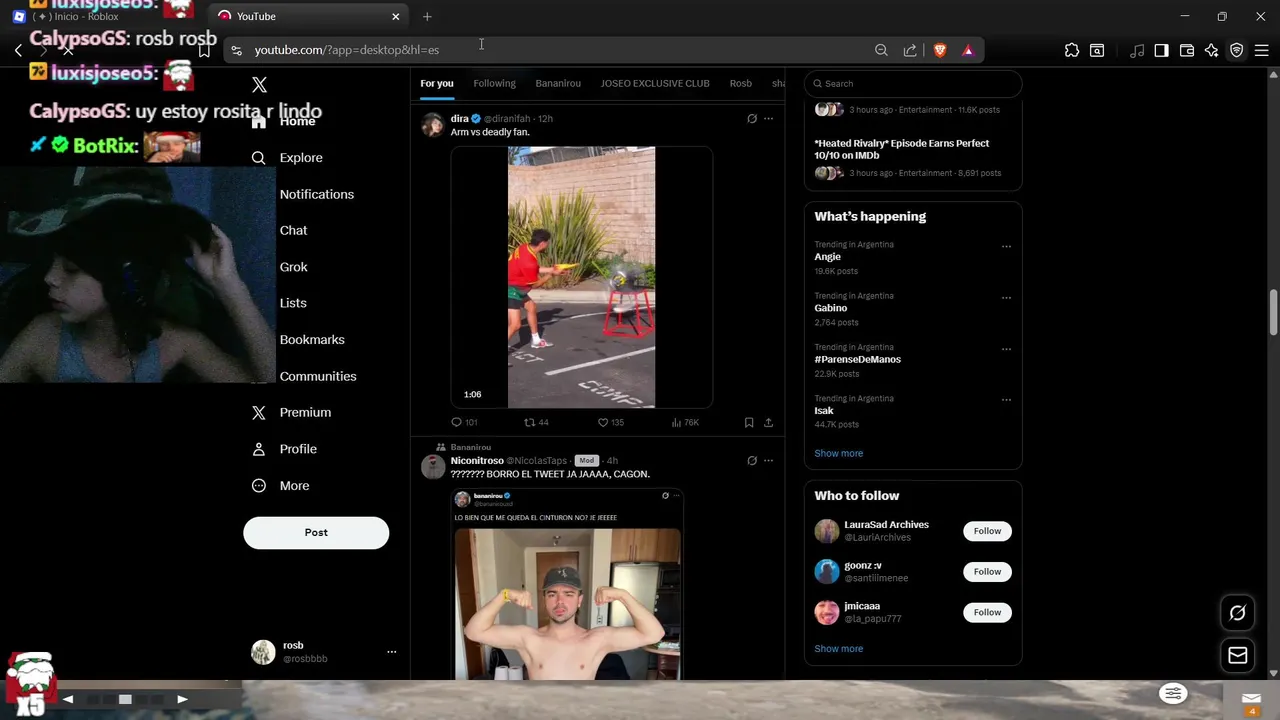Switch to the Following tab

tap(495, 84)
